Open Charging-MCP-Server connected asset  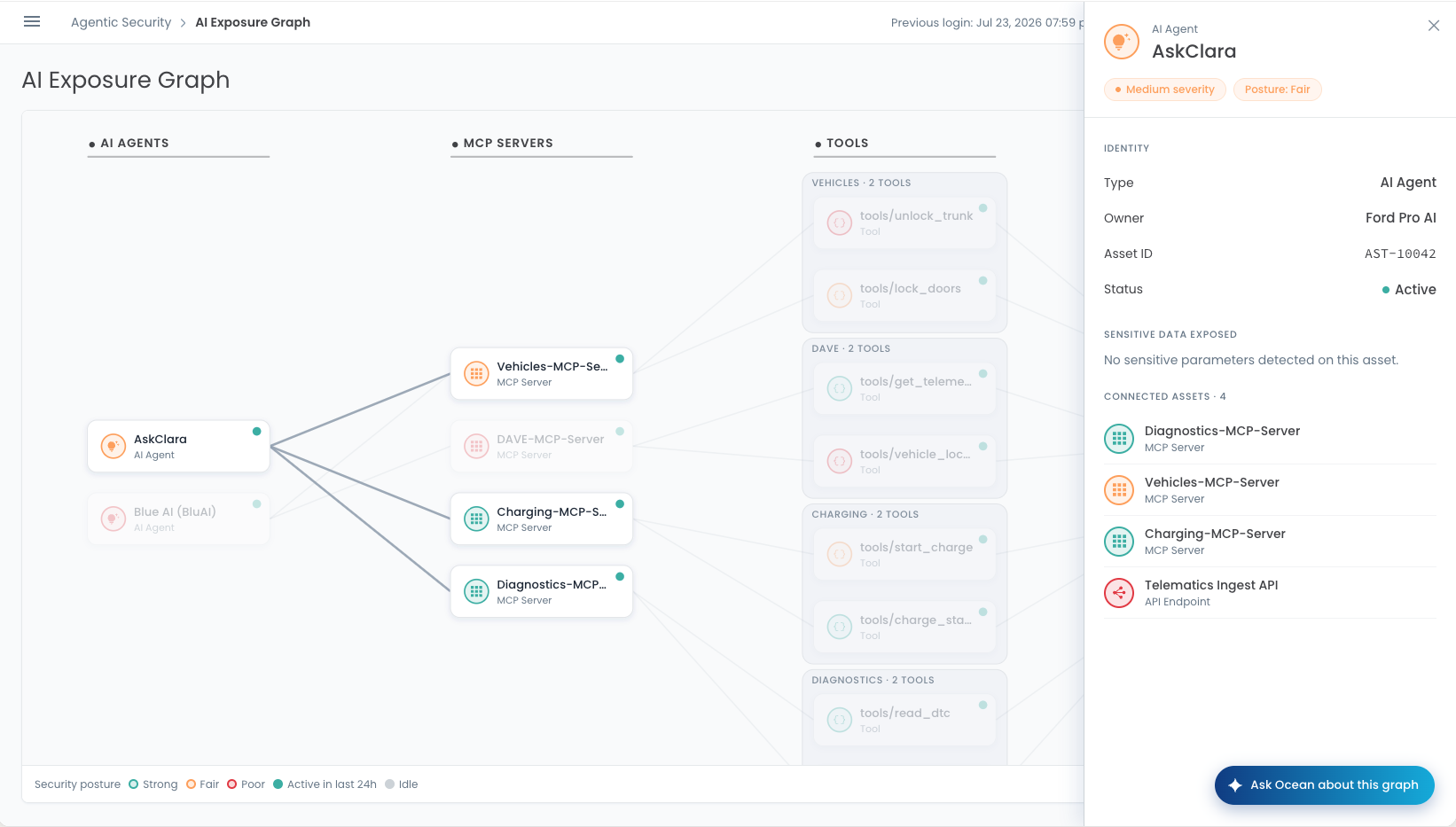tap(1270, 541)
